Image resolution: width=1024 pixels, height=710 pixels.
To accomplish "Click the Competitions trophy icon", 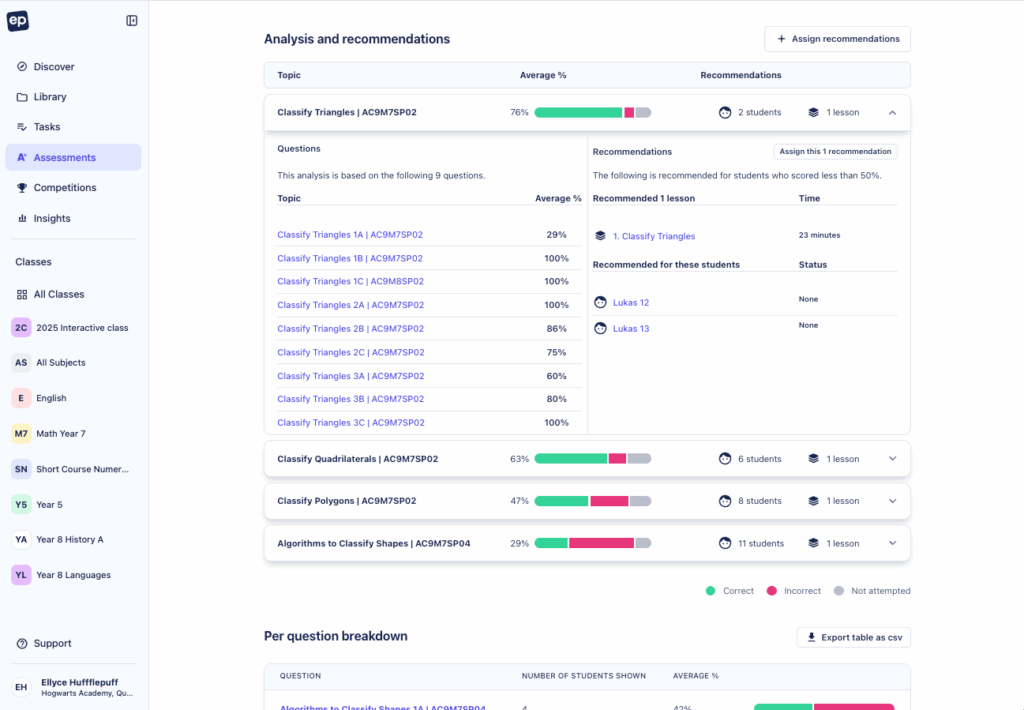I will pyautogui.click(x=22, y=188).
